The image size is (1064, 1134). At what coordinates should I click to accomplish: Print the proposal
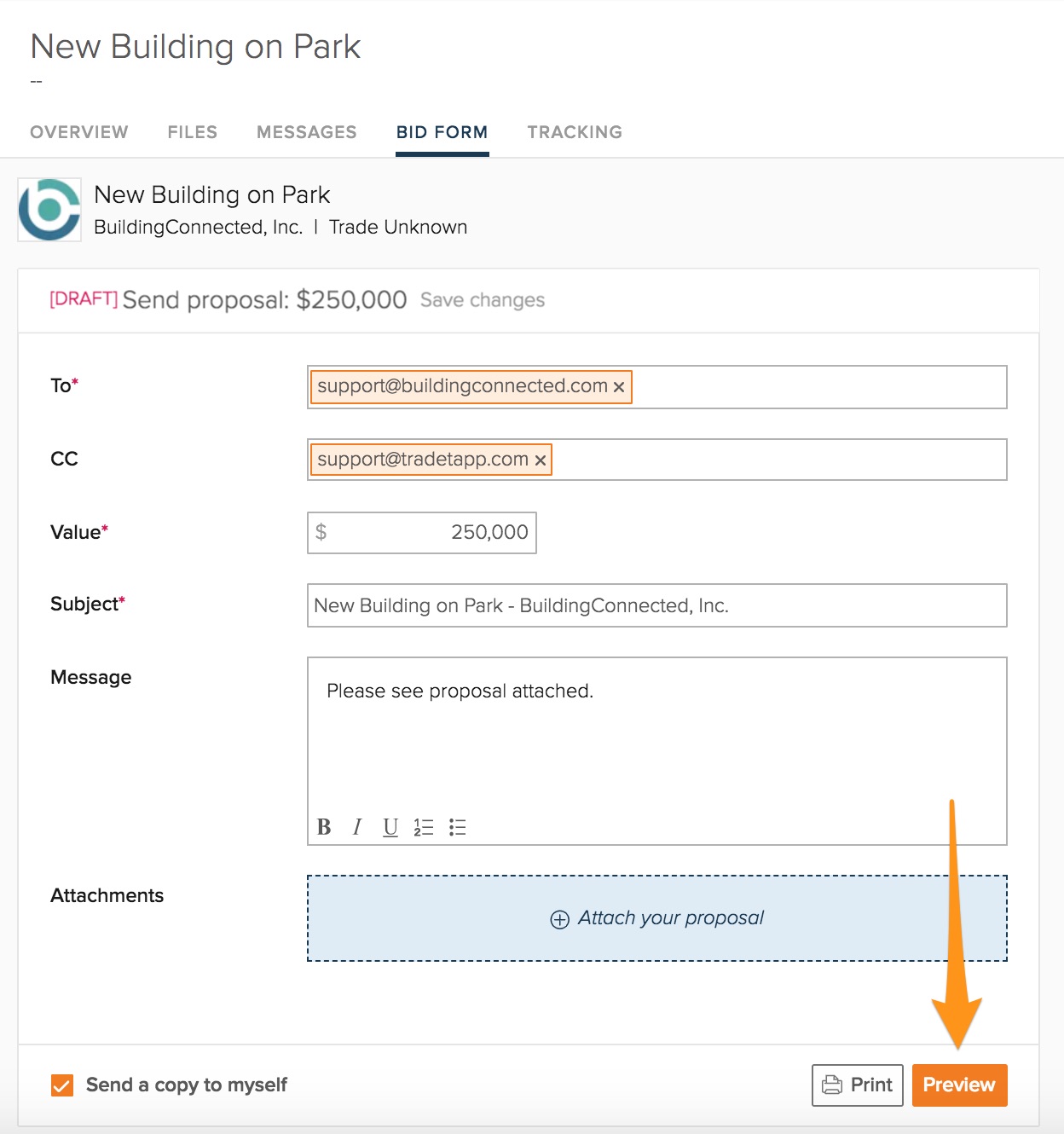[x=857, y=1085]
